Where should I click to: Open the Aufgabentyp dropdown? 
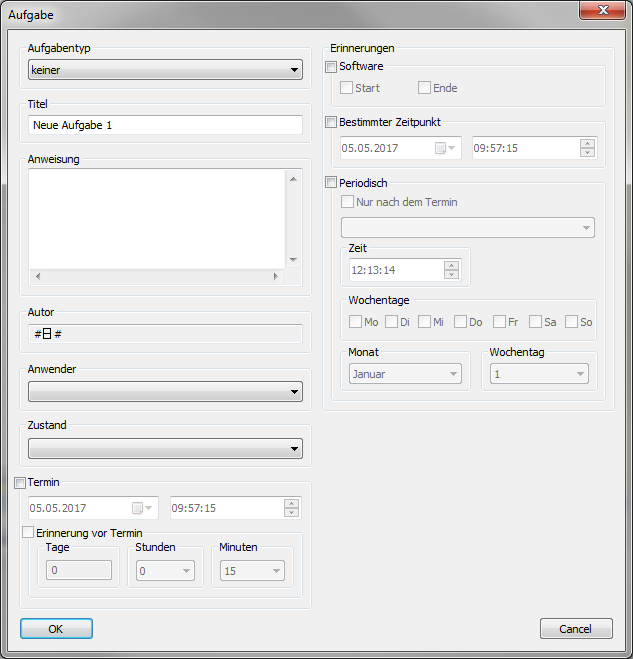click(x=165, y=70)
